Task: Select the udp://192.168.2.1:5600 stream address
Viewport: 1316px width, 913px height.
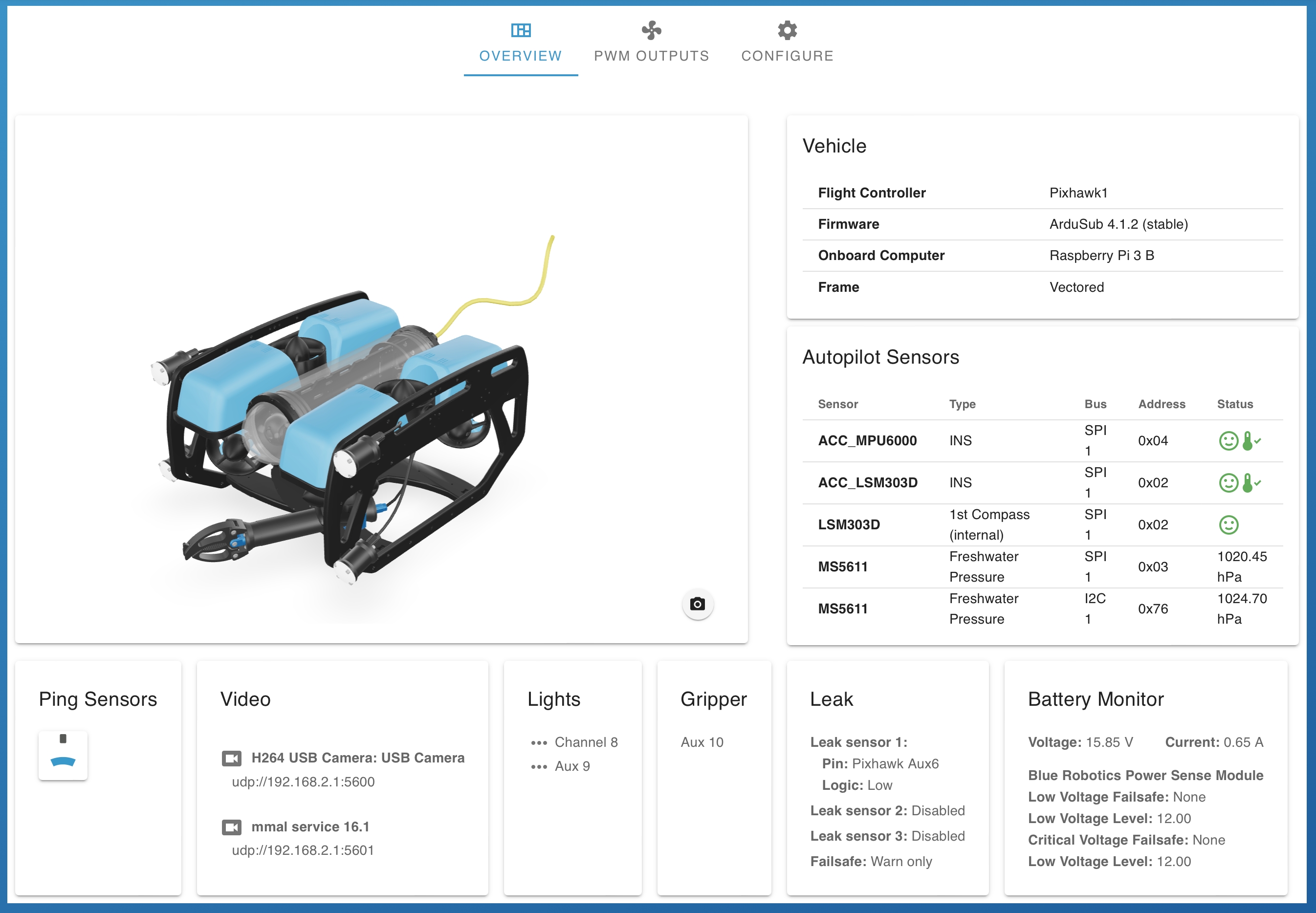Action: pos(303,782)
